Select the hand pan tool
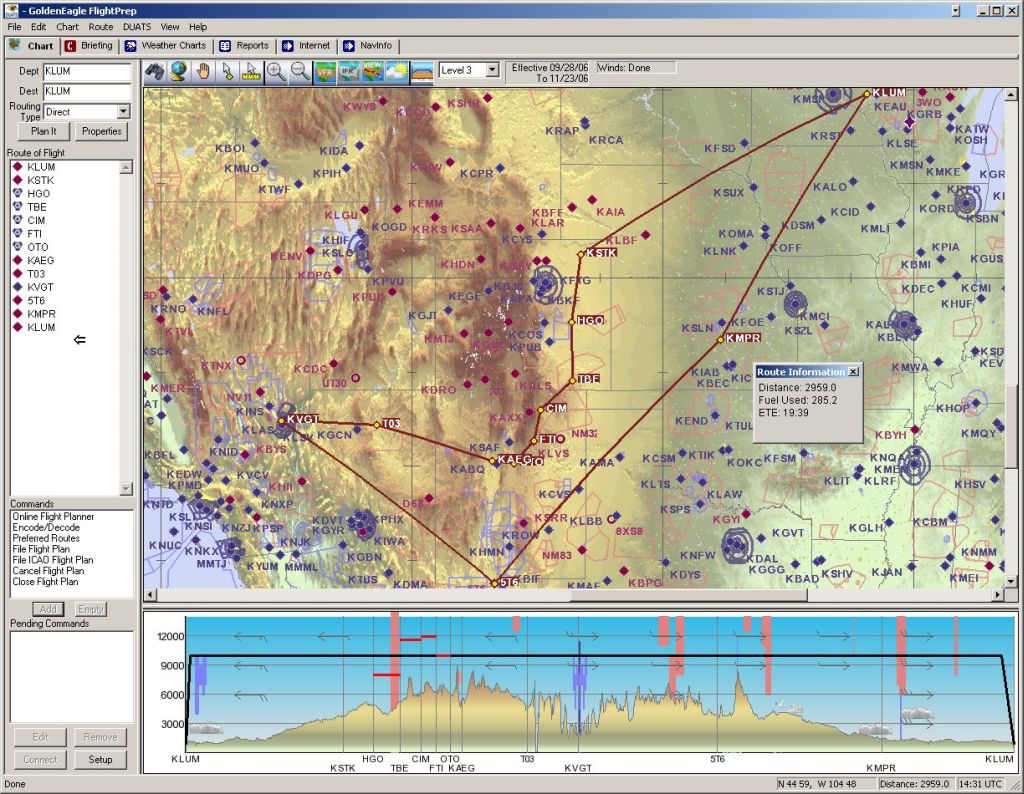 [203, 71]
